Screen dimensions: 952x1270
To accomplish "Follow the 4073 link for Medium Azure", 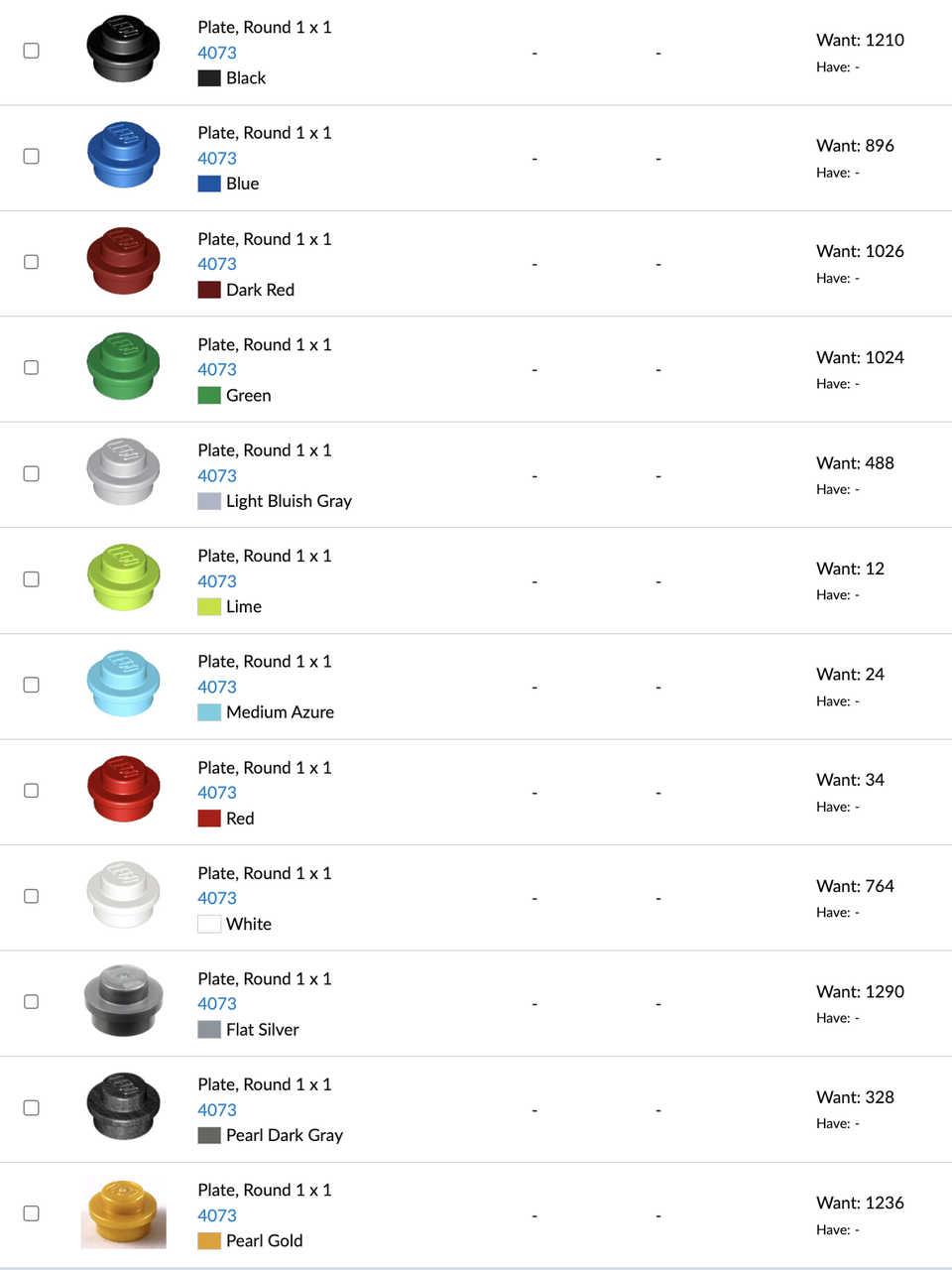I will click(x=216, y=687).
